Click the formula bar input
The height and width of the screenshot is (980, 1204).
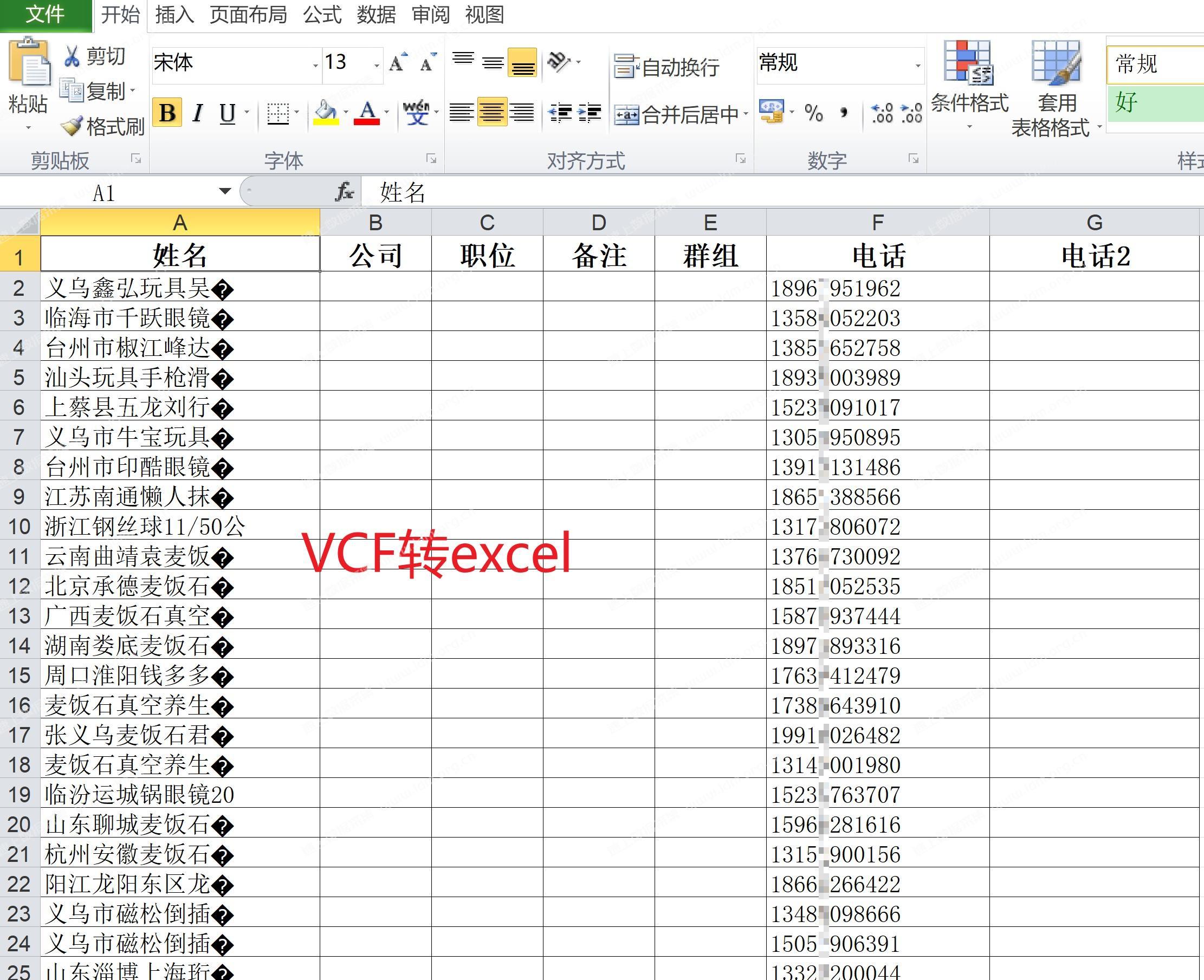(782, 192)
